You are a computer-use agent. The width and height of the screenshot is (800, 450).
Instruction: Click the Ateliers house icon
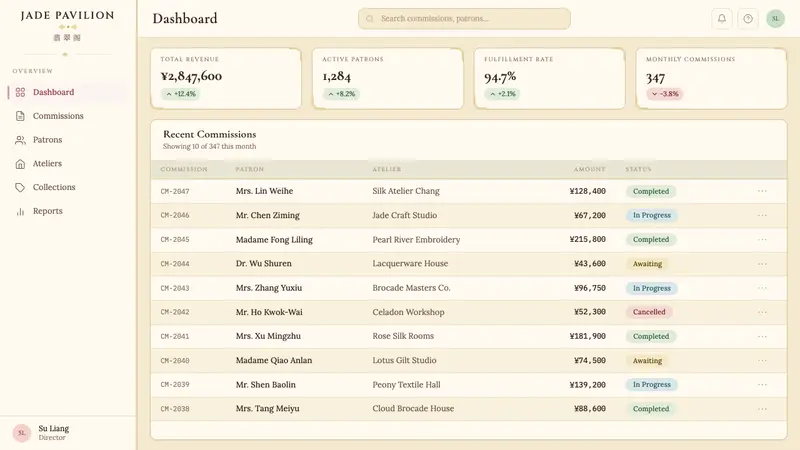pyautogui.click(x=20, y=164)
